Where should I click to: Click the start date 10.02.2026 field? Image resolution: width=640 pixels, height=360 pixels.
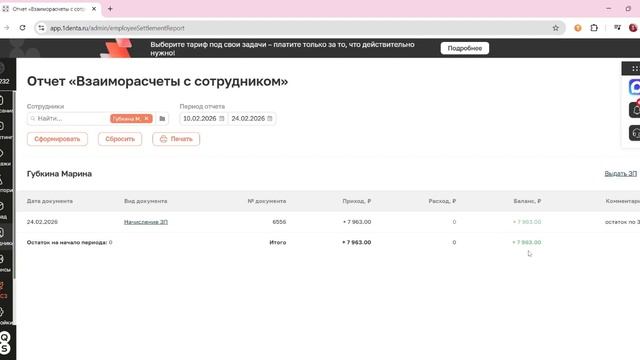click(200, 118)
